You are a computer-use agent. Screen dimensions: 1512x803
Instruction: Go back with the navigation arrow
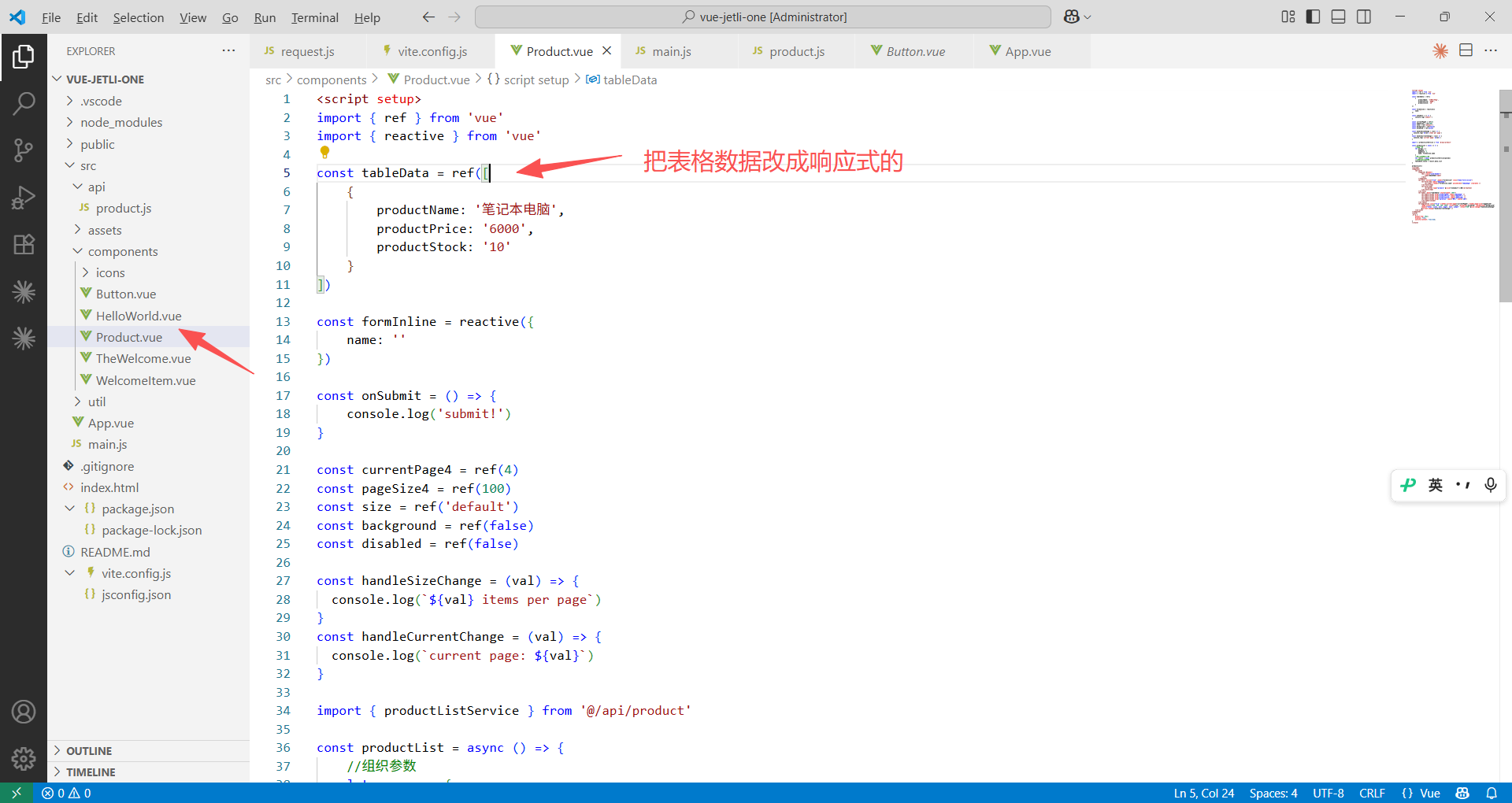pos(428,17)
